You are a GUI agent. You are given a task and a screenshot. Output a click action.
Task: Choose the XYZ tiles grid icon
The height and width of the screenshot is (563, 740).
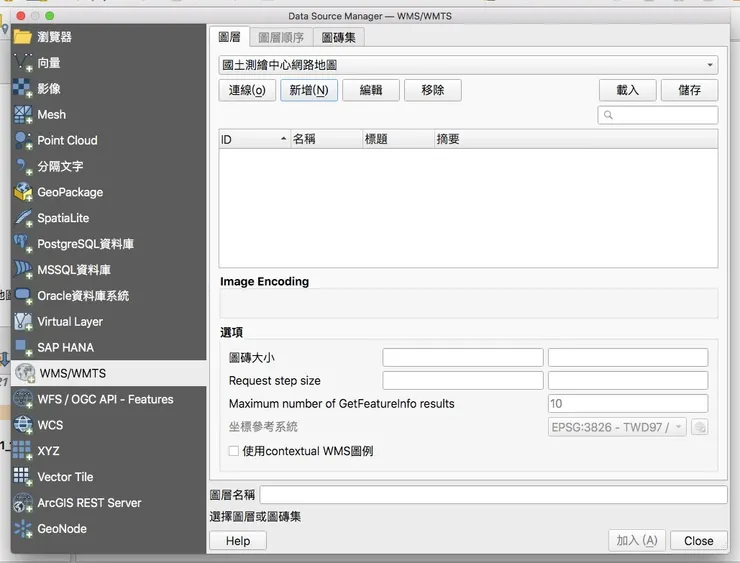(23, 451)
